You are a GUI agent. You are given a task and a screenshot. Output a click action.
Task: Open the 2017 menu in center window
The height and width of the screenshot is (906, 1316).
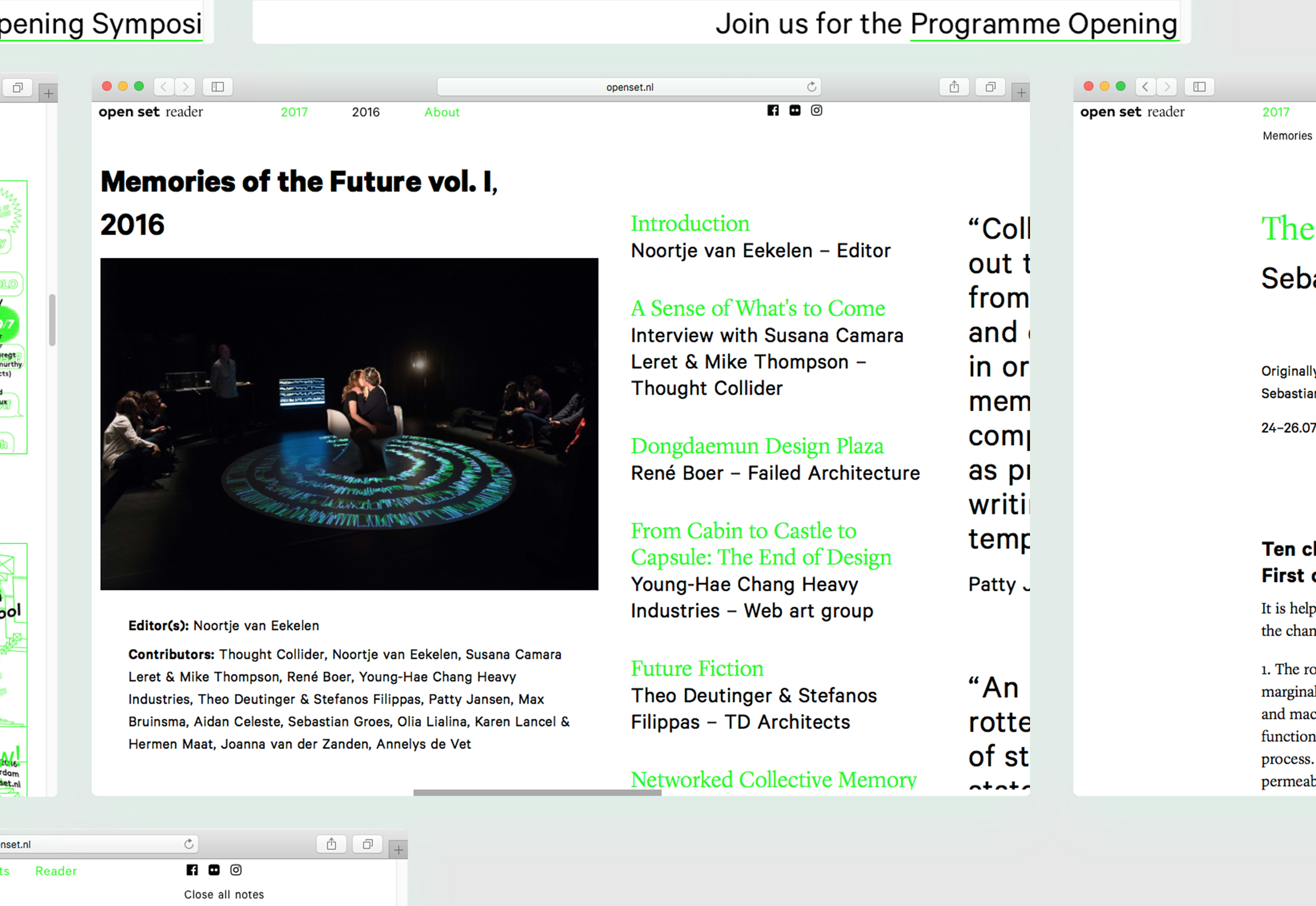[x=294, y=112]
